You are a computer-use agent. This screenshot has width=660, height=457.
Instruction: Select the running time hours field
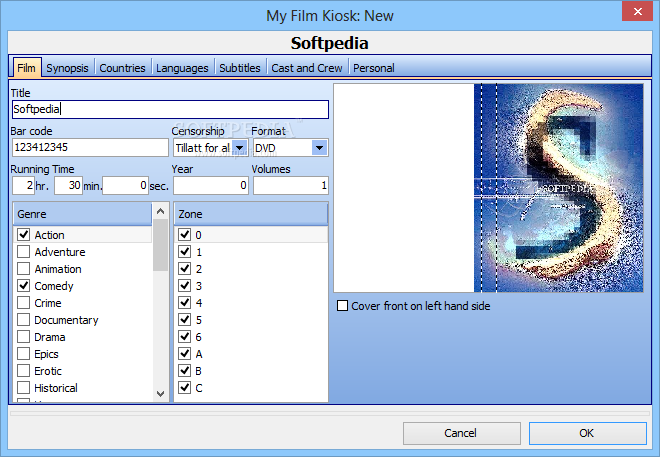23,186
